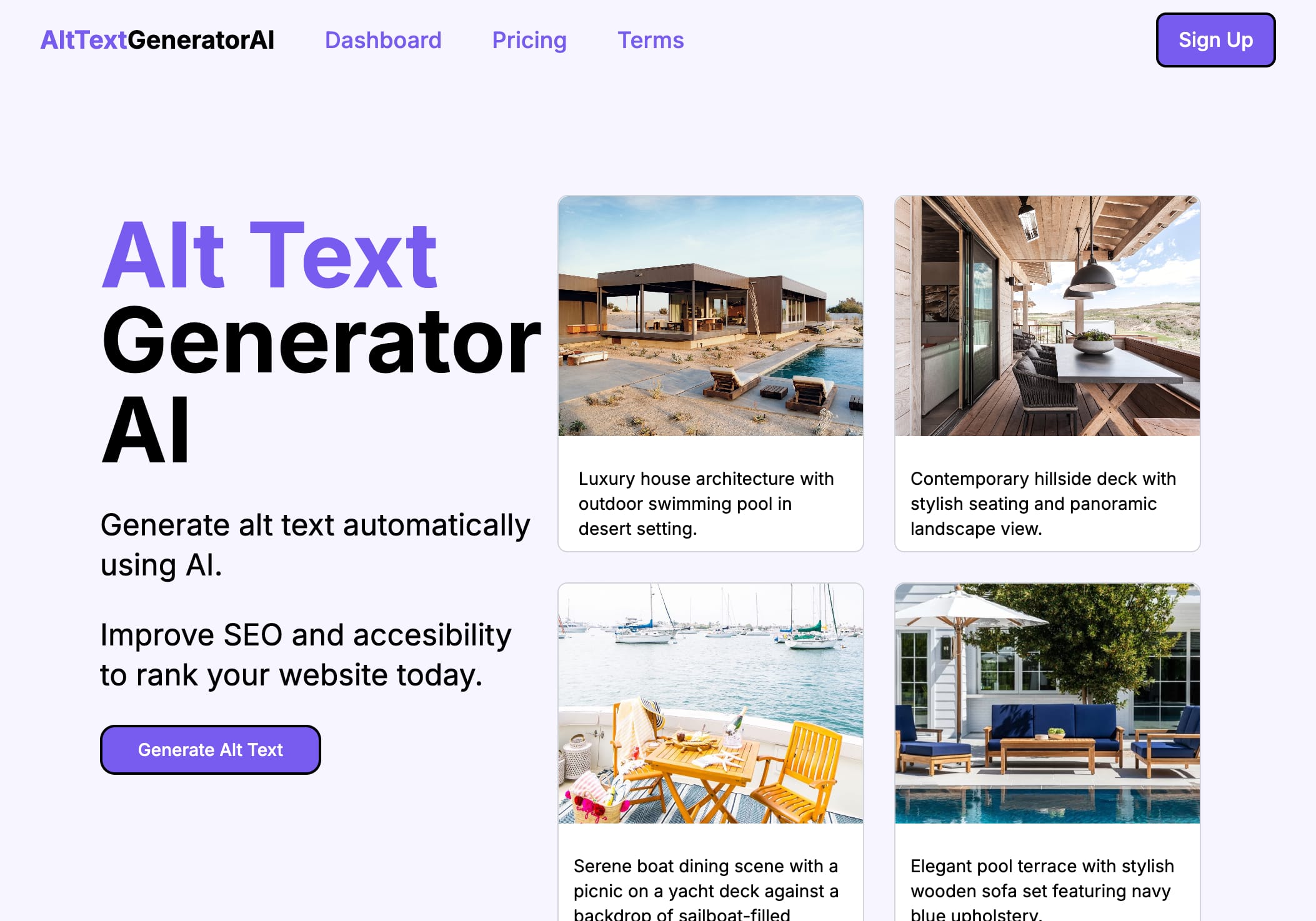This screenshot has height=921, width=1316.
Task: Navigate to the Pricing page
Action: [x=529, y=40]
